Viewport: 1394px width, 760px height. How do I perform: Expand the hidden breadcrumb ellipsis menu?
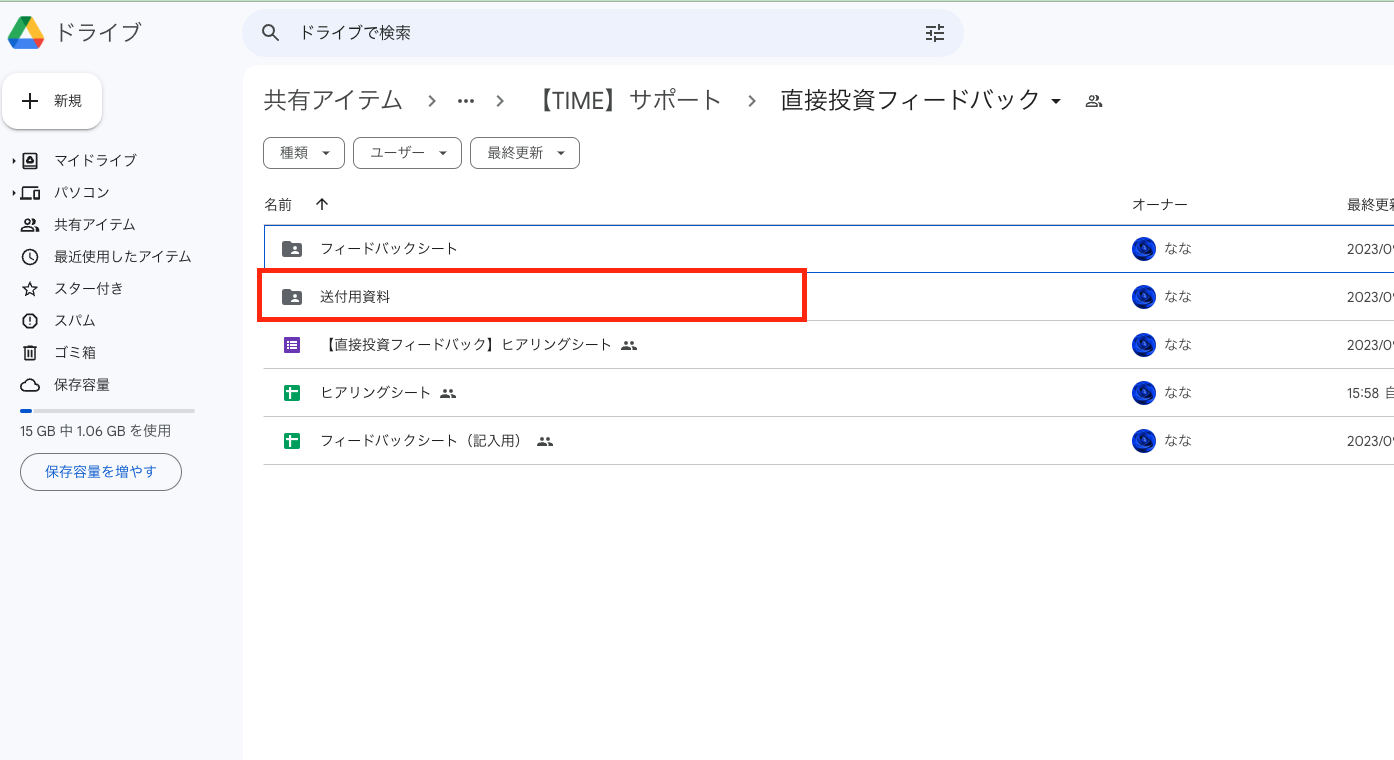pos(466,100)
